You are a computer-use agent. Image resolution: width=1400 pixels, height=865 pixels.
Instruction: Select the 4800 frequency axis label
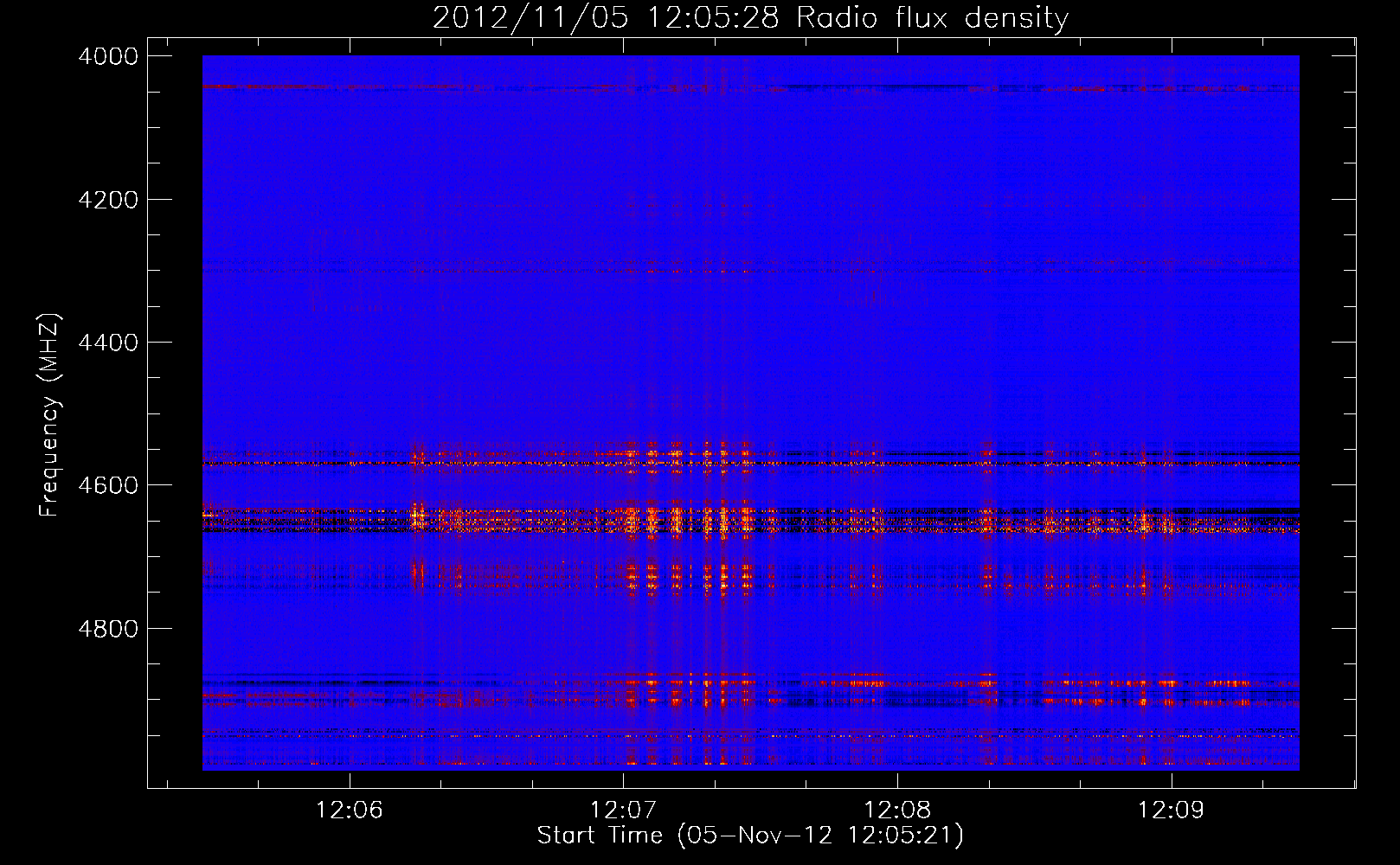coord(108,629)
